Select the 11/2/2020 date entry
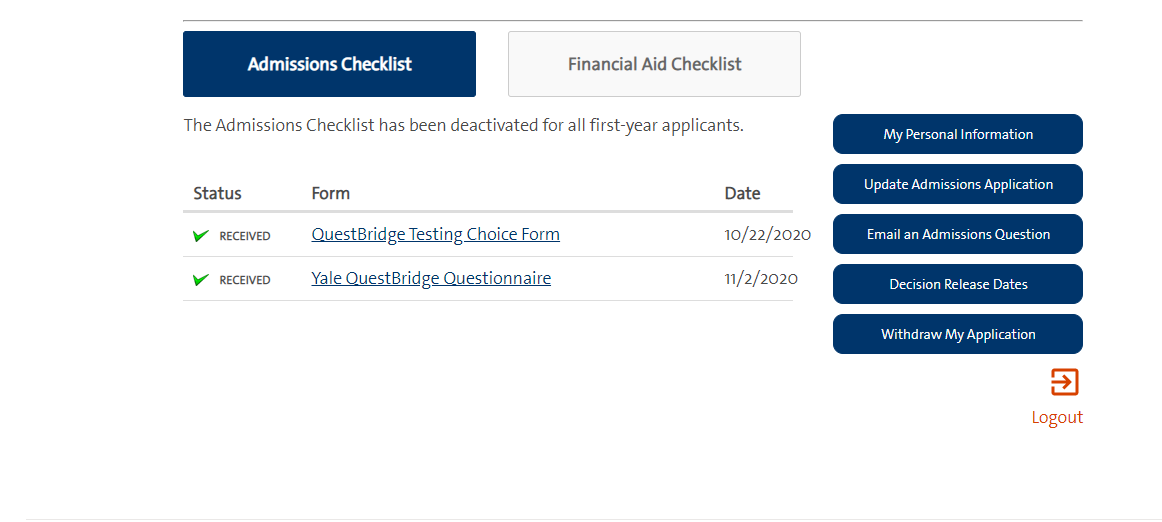Image resolution: width=1162 pixels, height=522 pixels. click(760, 279)
